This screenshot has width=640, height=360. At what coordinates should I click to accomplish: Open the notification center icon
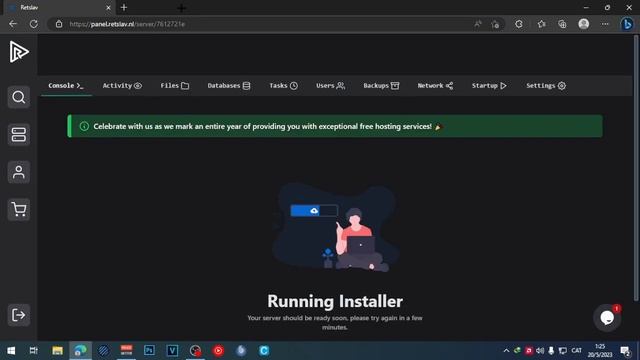click(x=625, y=351)
